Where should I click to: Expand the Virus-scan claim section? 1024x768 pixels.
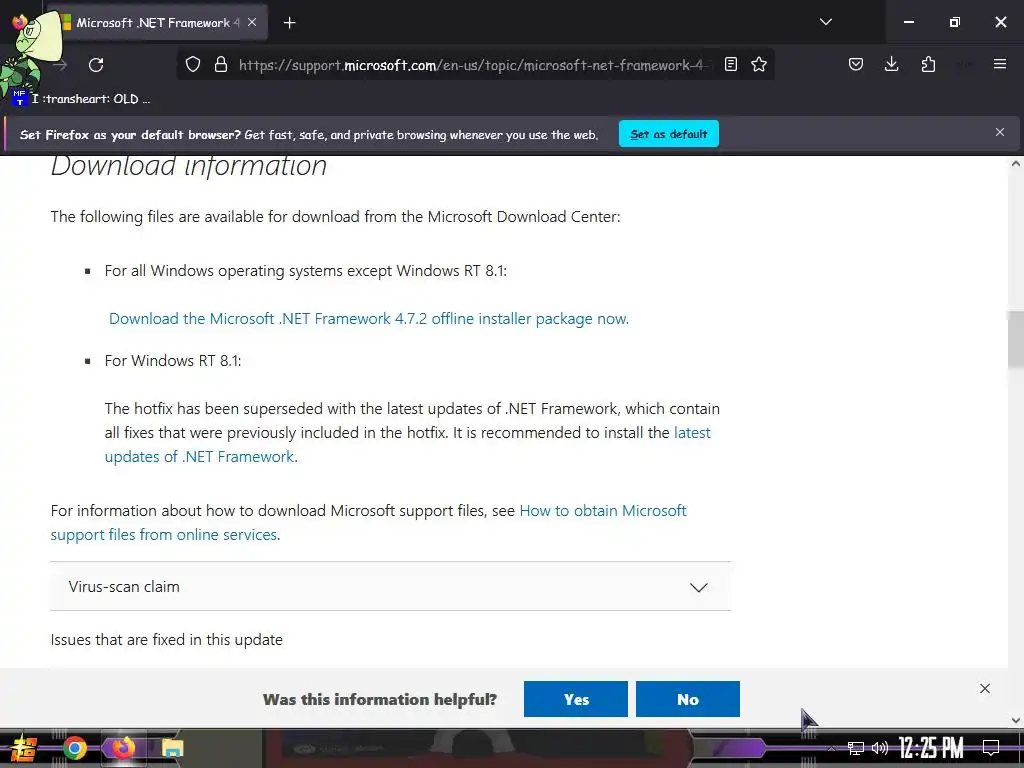(x=391, y=586)
